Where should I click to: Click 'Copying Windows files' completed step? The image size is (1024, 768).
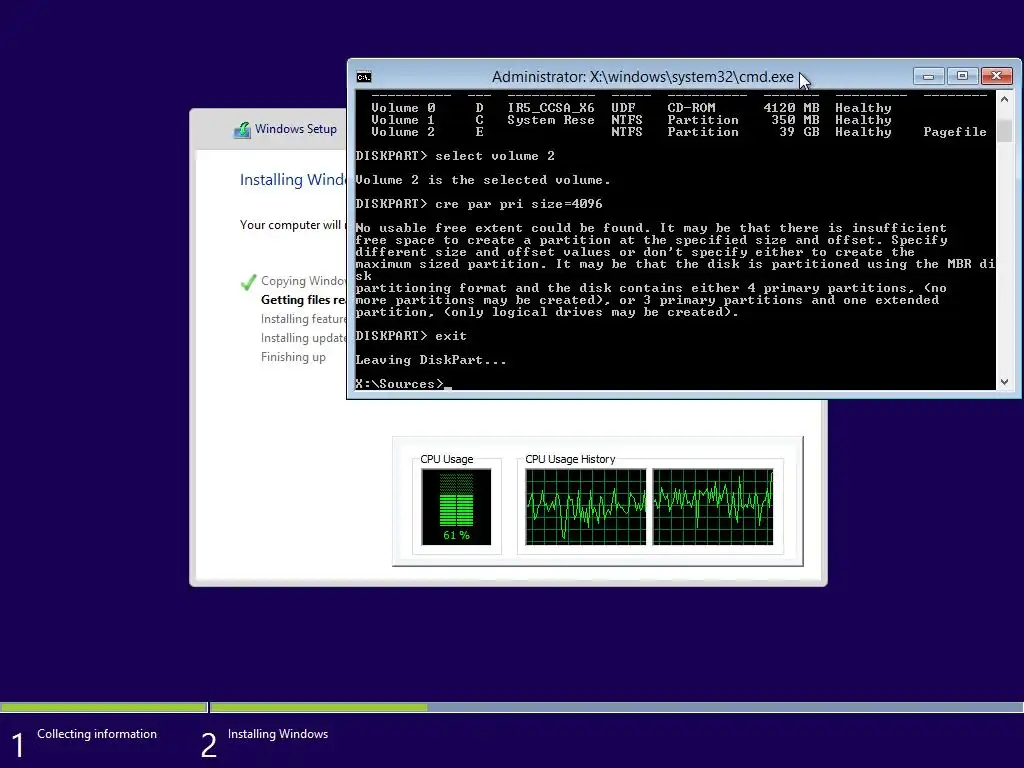304,281
